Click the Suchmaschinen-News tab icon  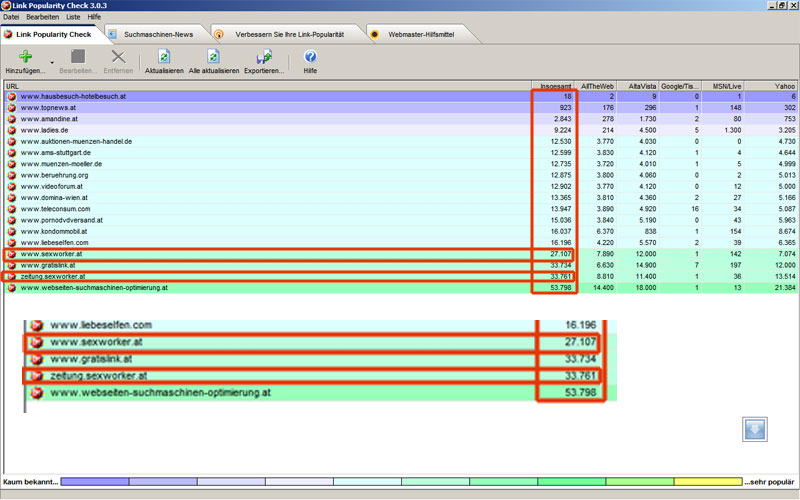point(113,34)
